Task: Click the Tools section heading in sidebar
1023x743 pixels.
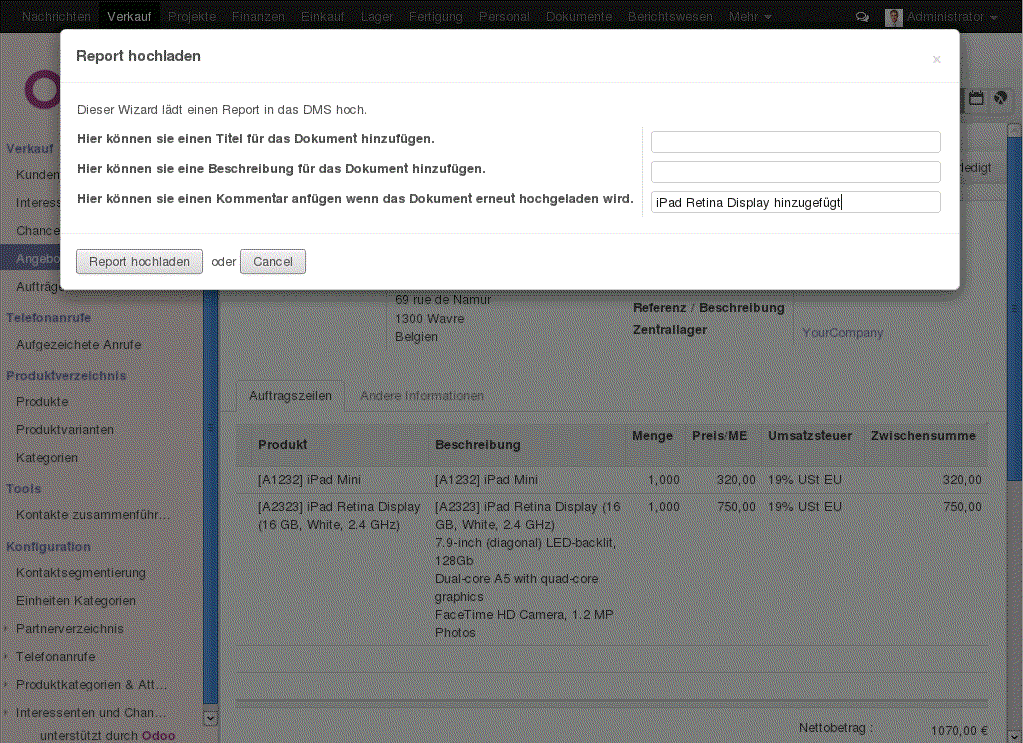Action: coord(23,489)
